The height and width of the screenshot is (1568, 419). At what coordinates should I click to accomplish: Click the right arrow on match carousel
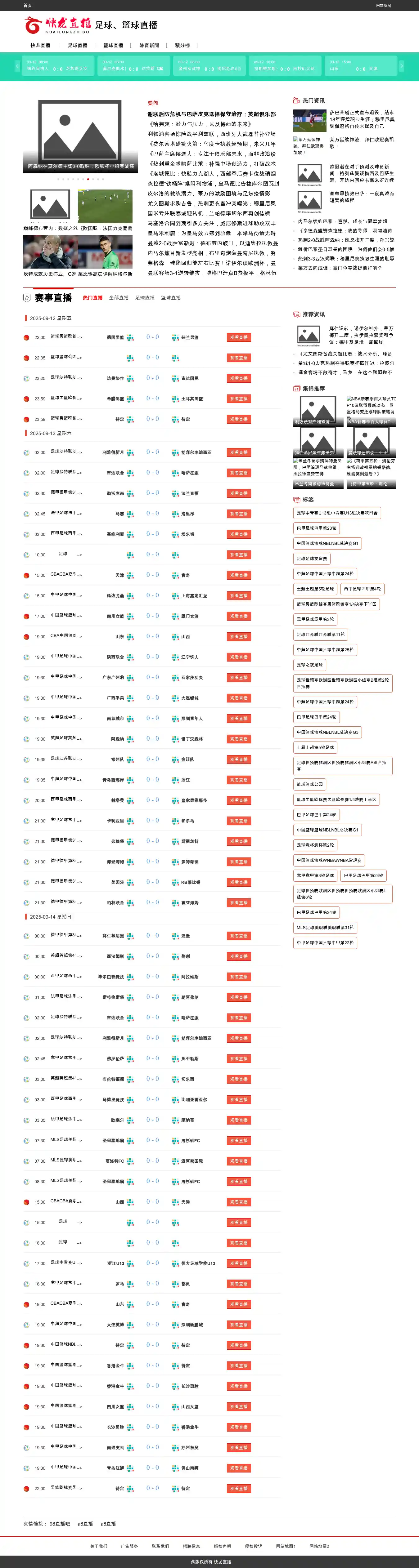(x=401, y=66)
